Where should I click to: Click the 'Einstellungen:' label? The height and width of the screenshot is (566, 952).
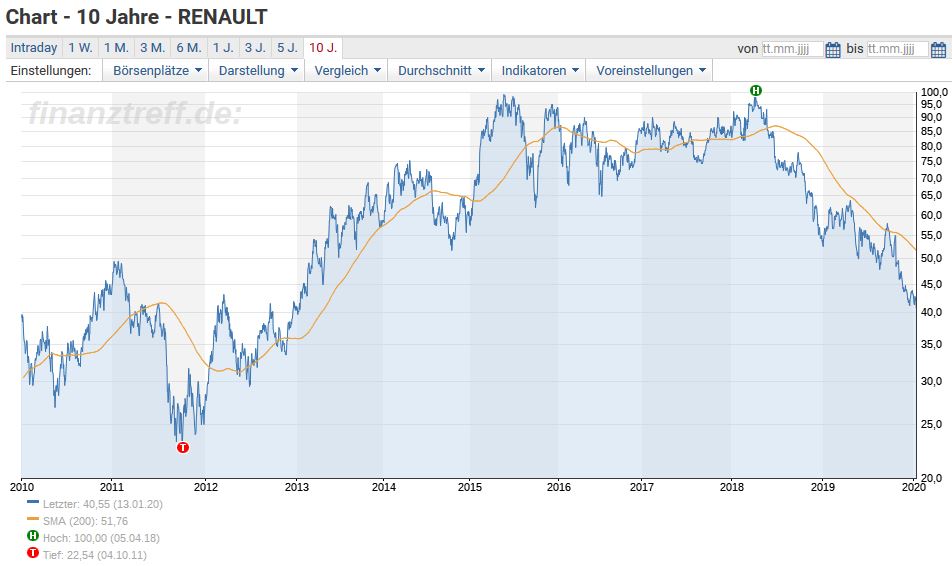click(51, 70)
